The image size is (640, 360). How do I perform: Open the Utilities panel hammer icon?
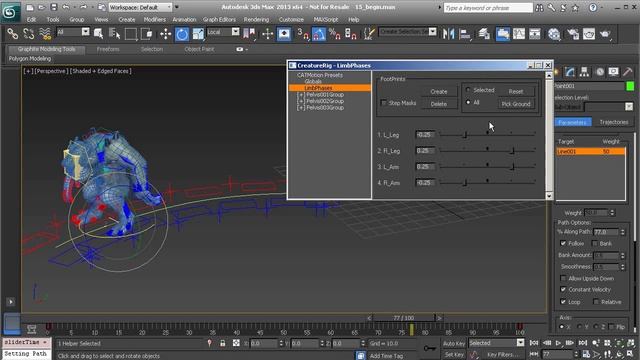click(628, 72)
